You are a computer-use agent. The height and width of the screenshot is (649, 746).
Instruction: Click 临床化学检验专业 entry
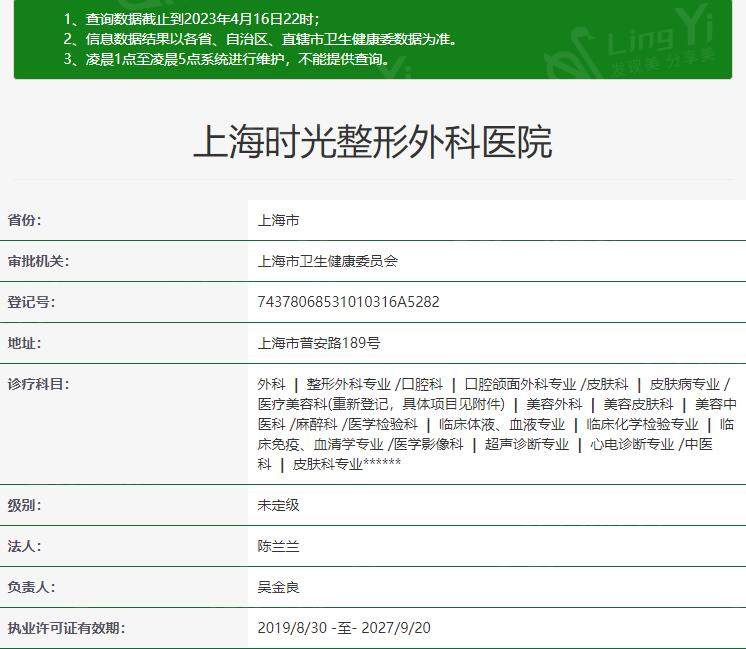click(642, 424)
